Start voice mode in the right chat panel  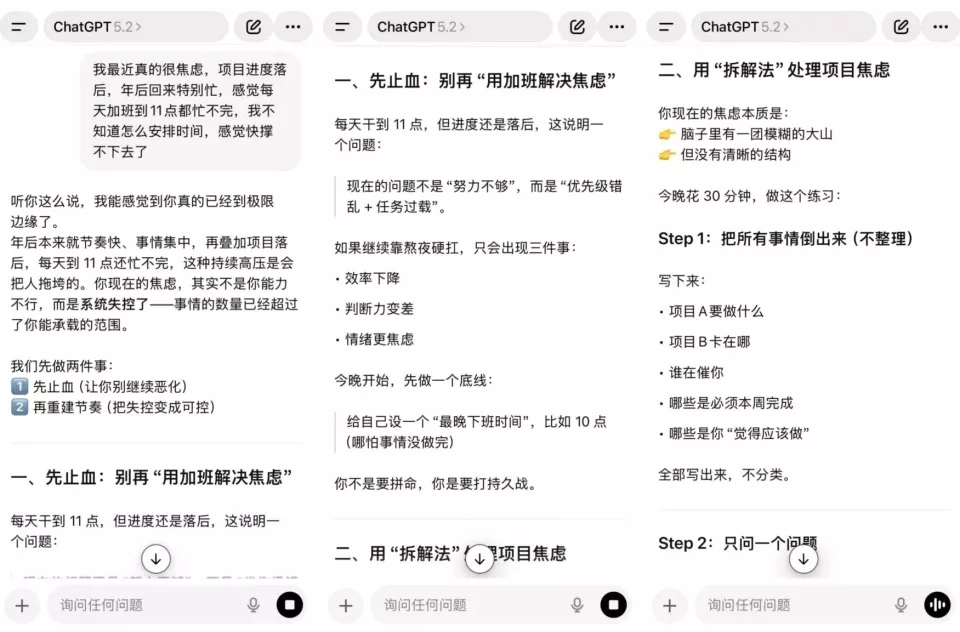pyautogui.click(x=937, y=604)
